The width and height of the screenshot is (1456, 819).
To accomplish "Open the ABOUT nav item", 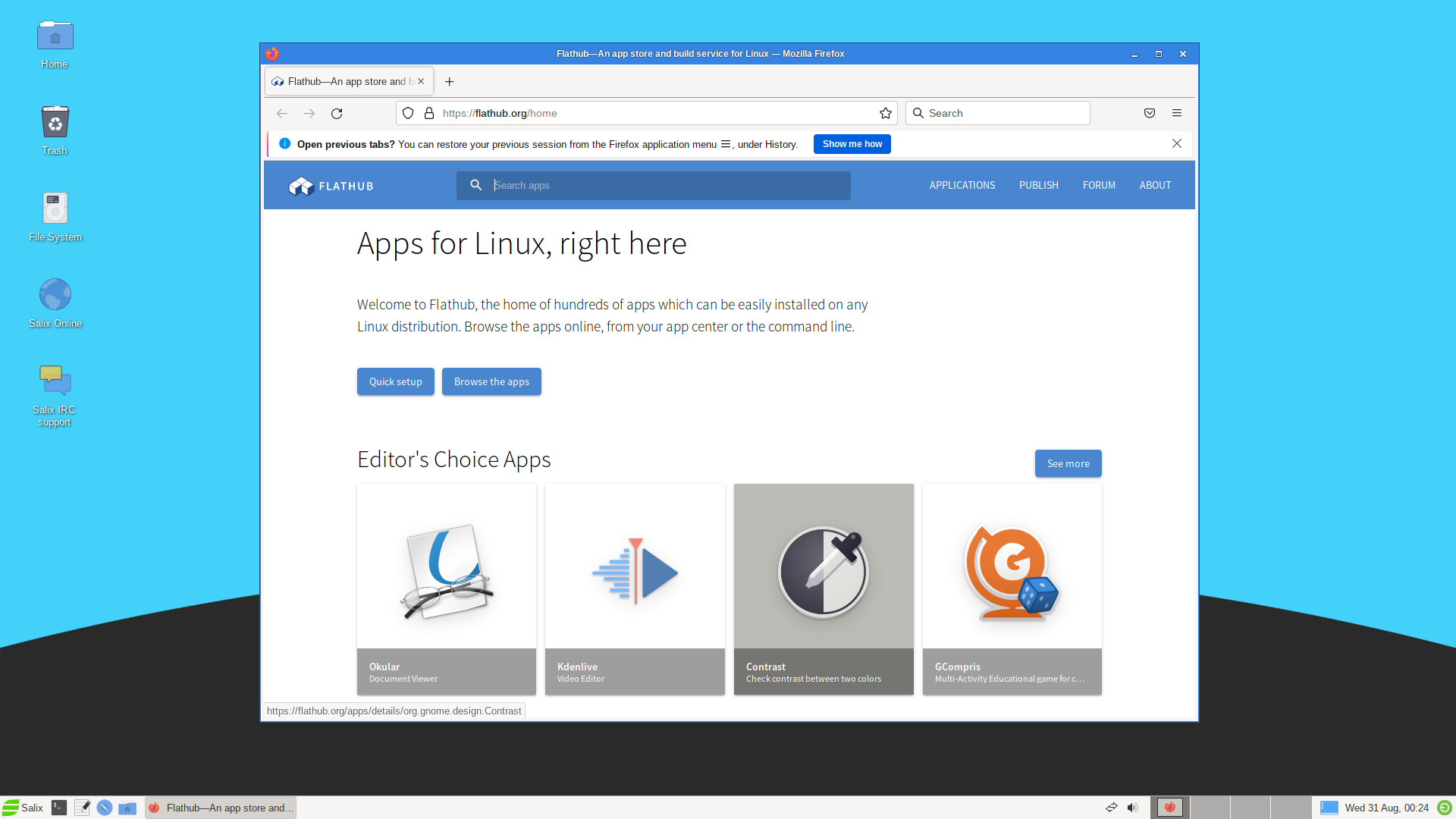I will click(1155, 185).
